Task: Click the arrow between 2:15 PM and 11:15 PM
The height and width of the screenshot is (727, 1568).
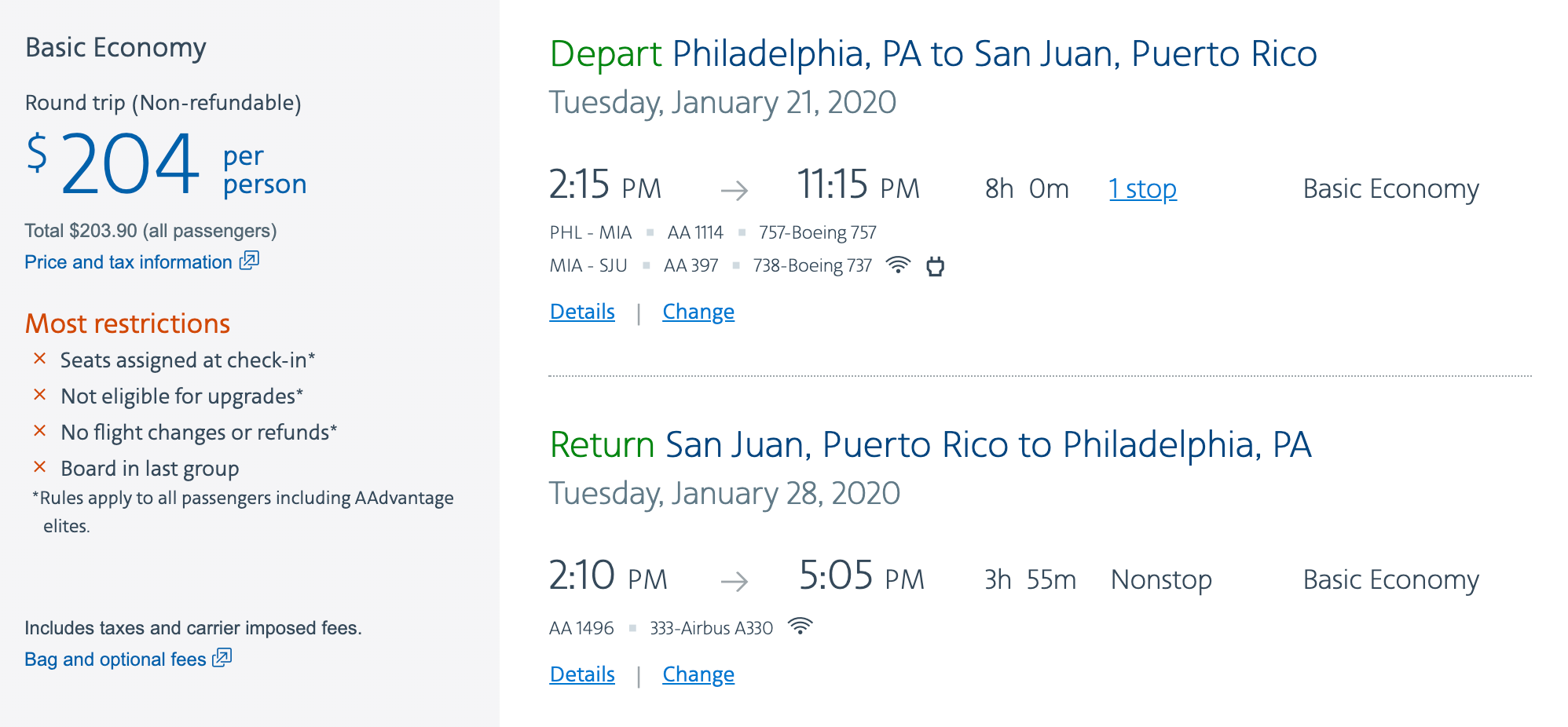Action: 735,190
